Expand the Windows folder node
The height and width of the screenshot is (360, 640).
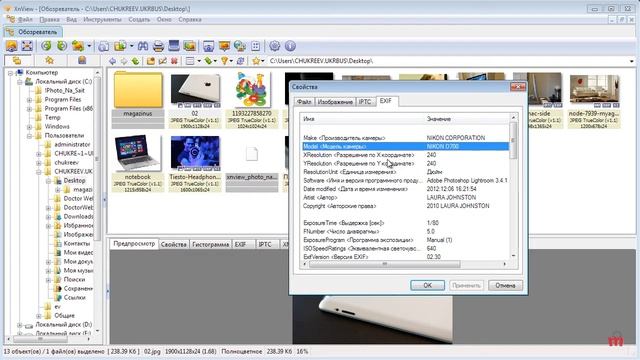[x=29, y=127]
